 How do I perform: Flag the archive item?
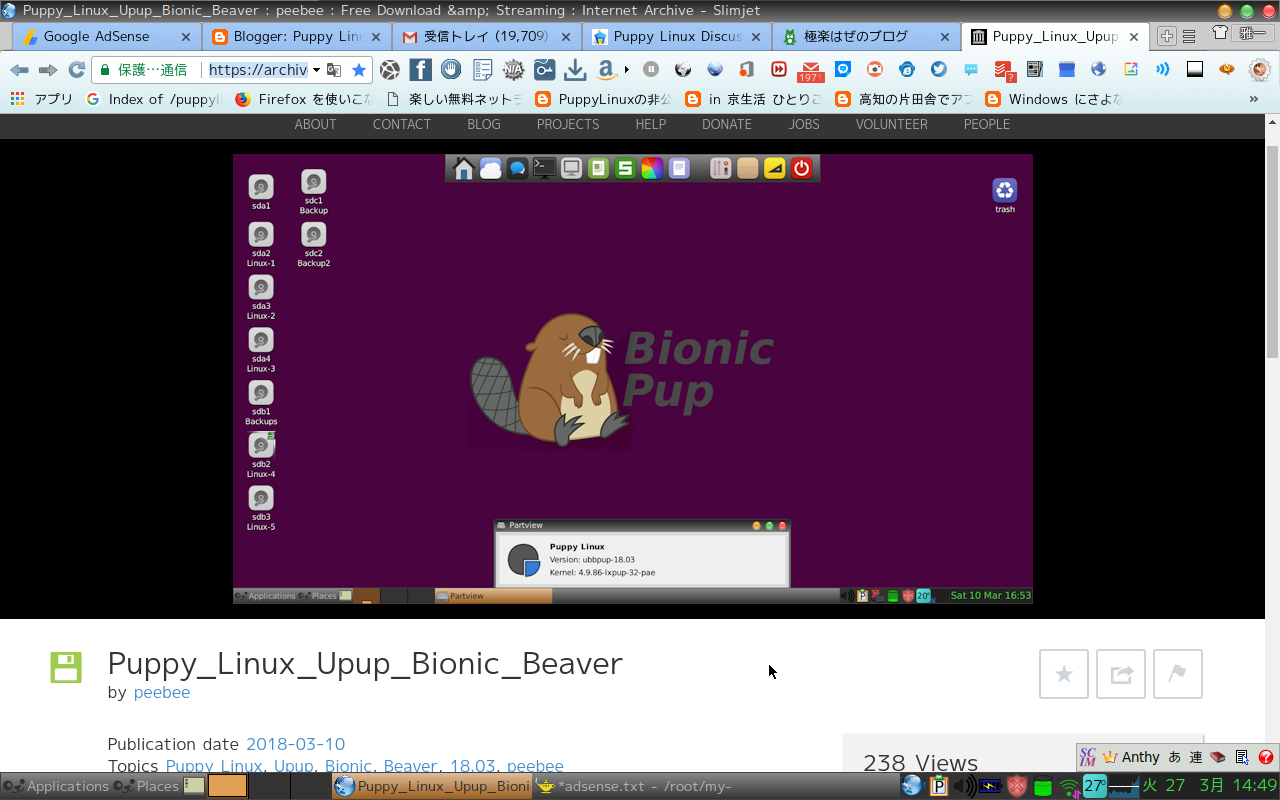pyautogui.click(x=1178, y=674)
